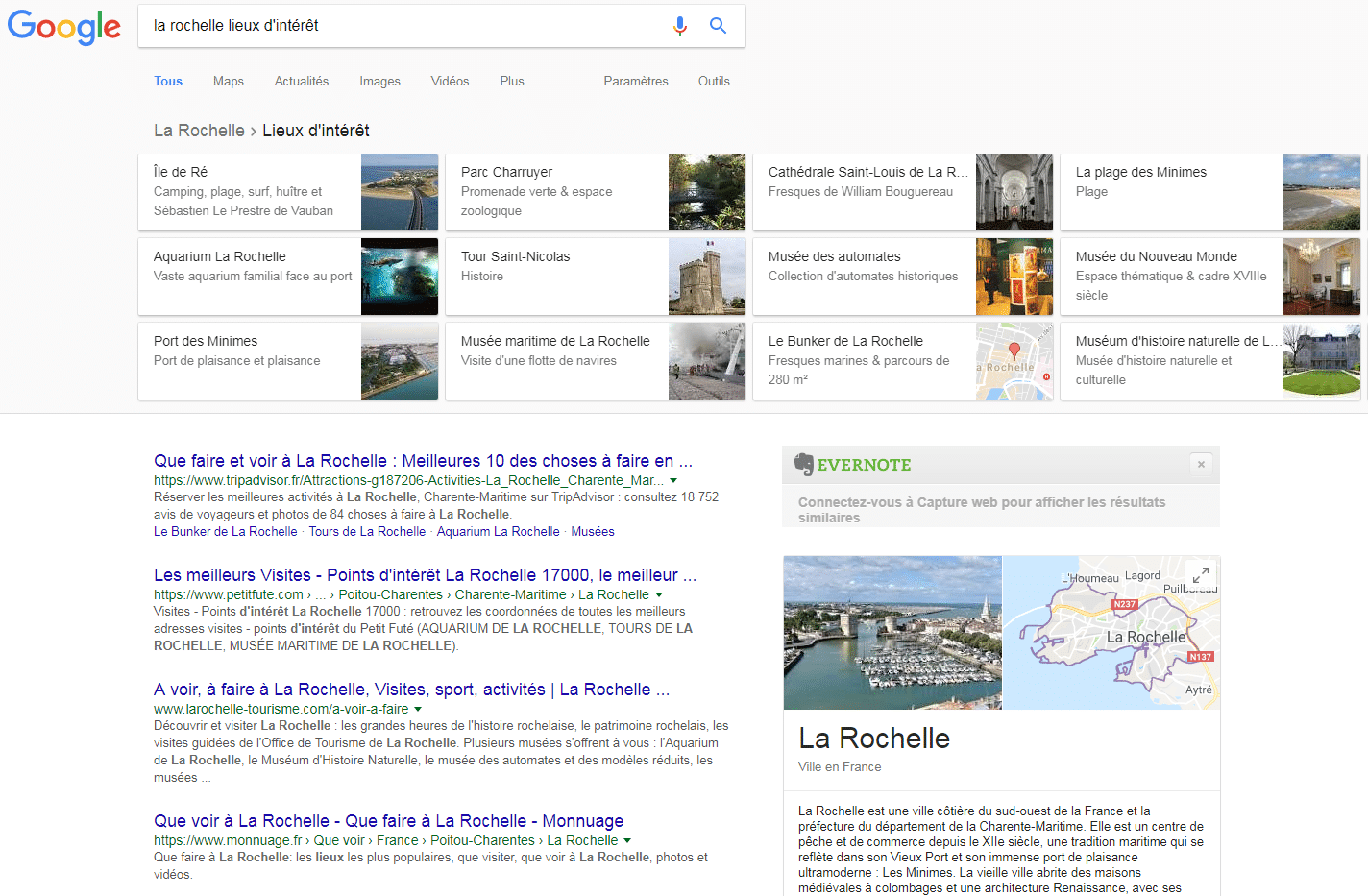Screen dimensions: 1368x896
Task: Switch to the Images tab
Action: [380, 82]
